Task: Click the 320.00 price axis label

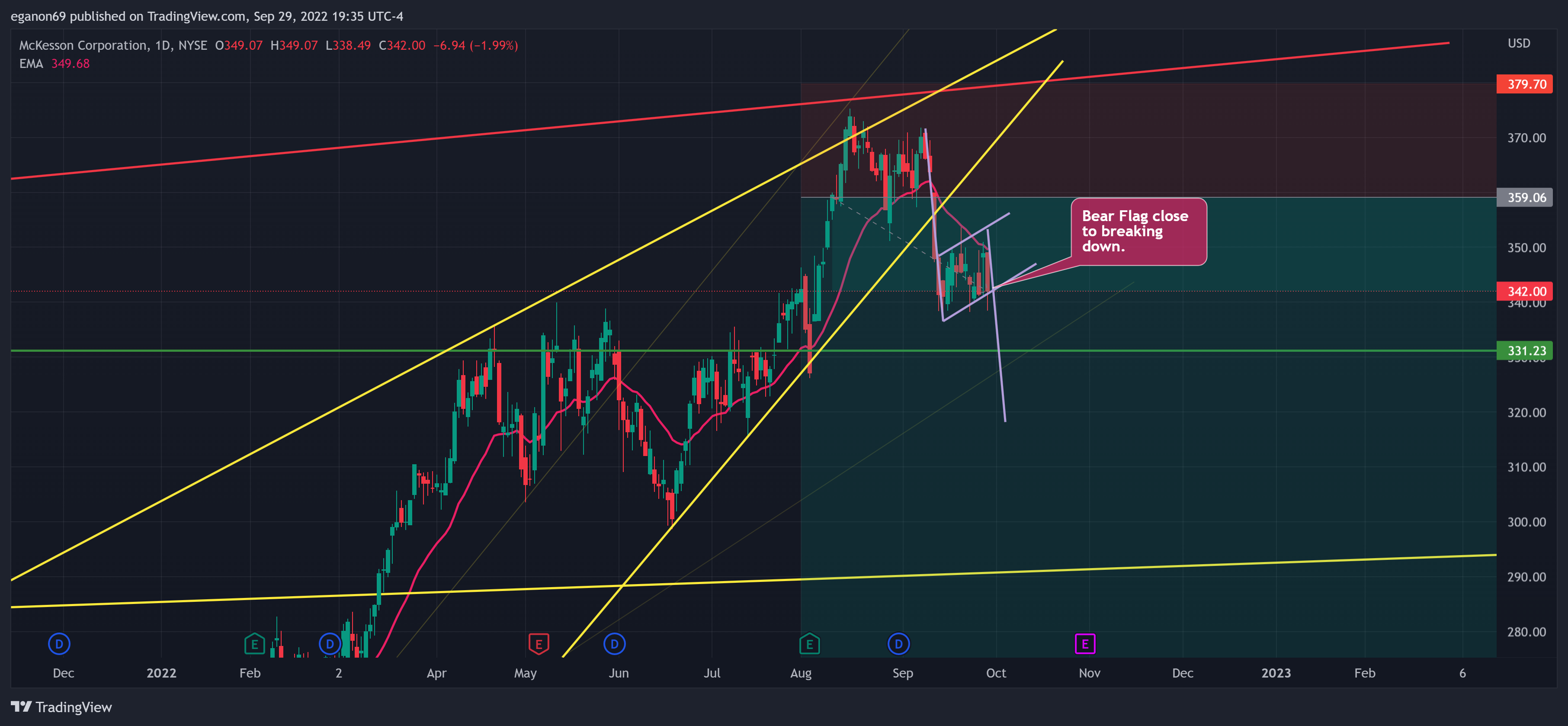Action: click(x=1526, y=412)
